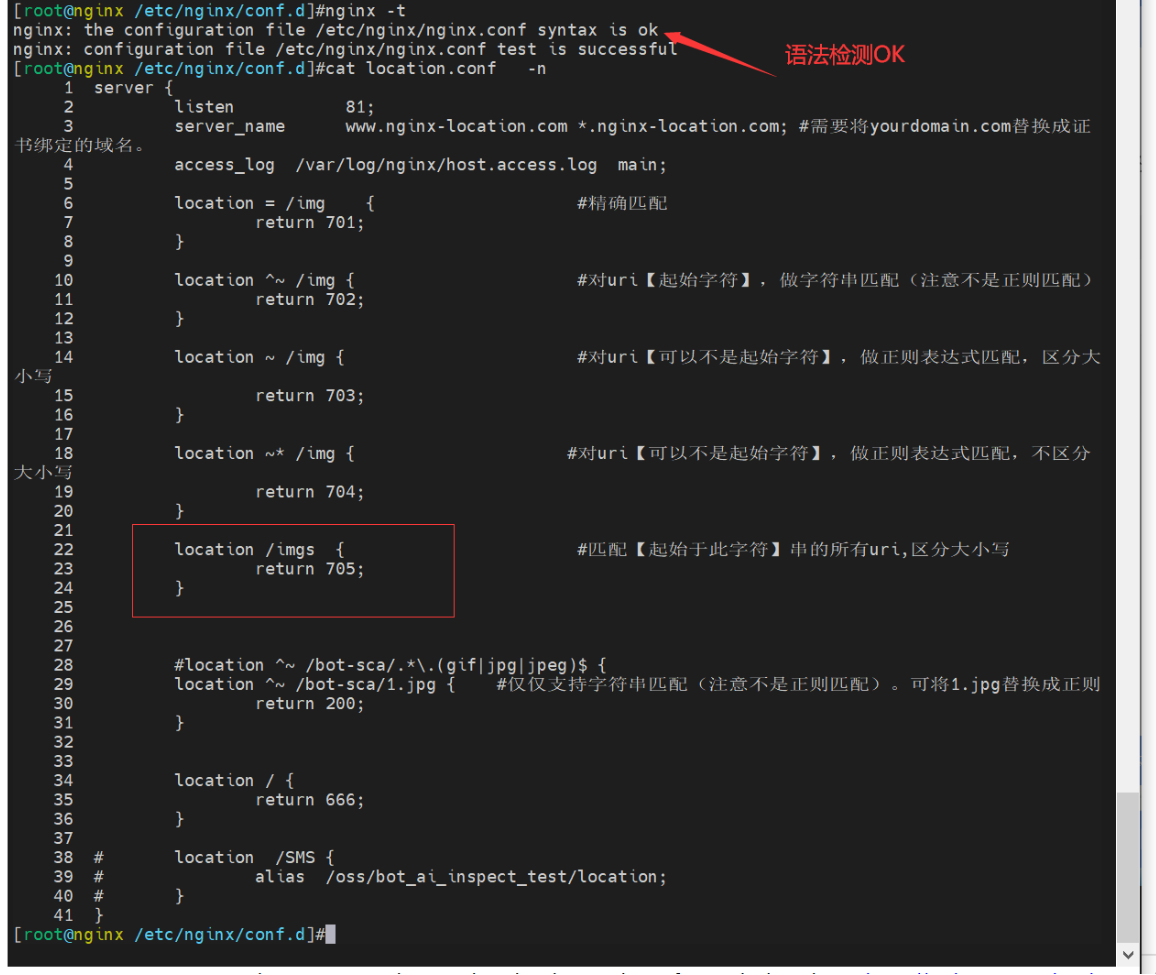Click 'return 703;' line
Viewport: 1156px width, 975px height.
310,396
